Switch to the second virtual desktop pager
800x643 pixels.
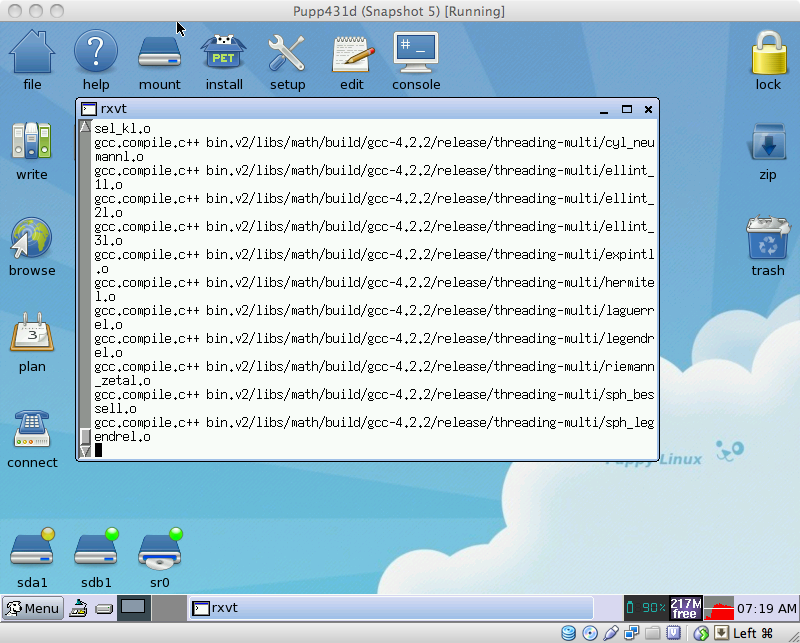171,607
